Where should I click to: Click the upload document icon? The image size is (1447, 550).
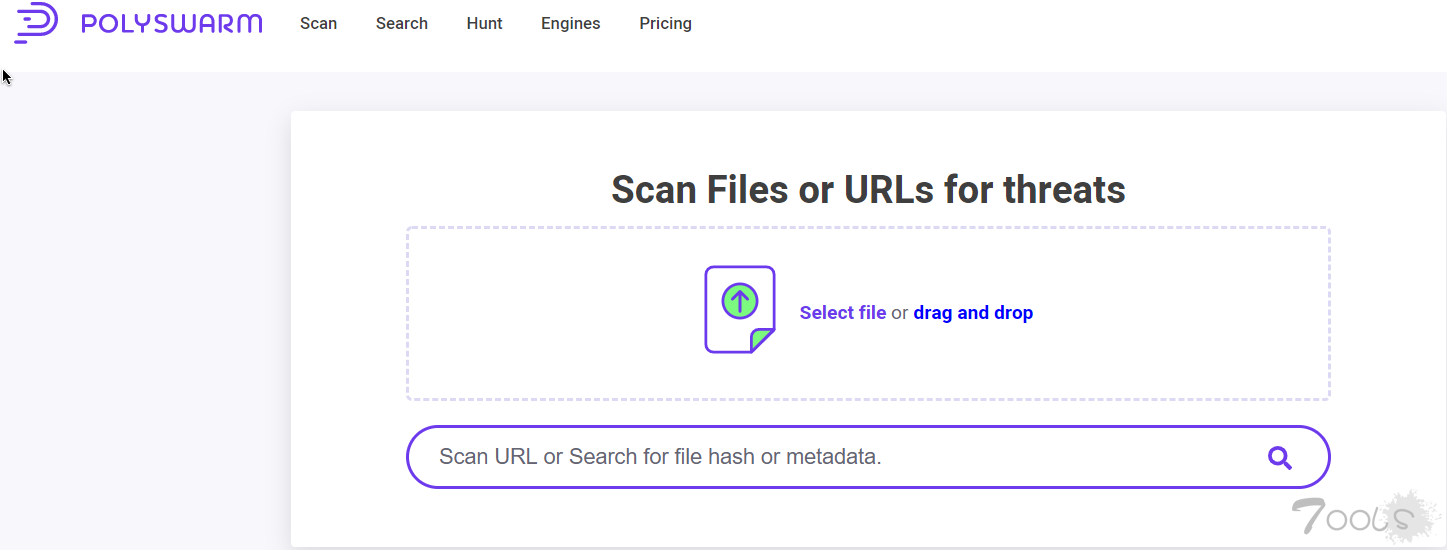(x=740, y=309)
